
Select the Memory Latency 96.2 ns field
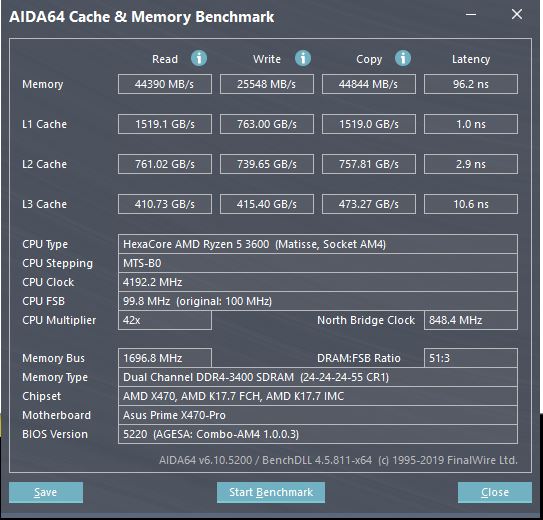point(471,84)
